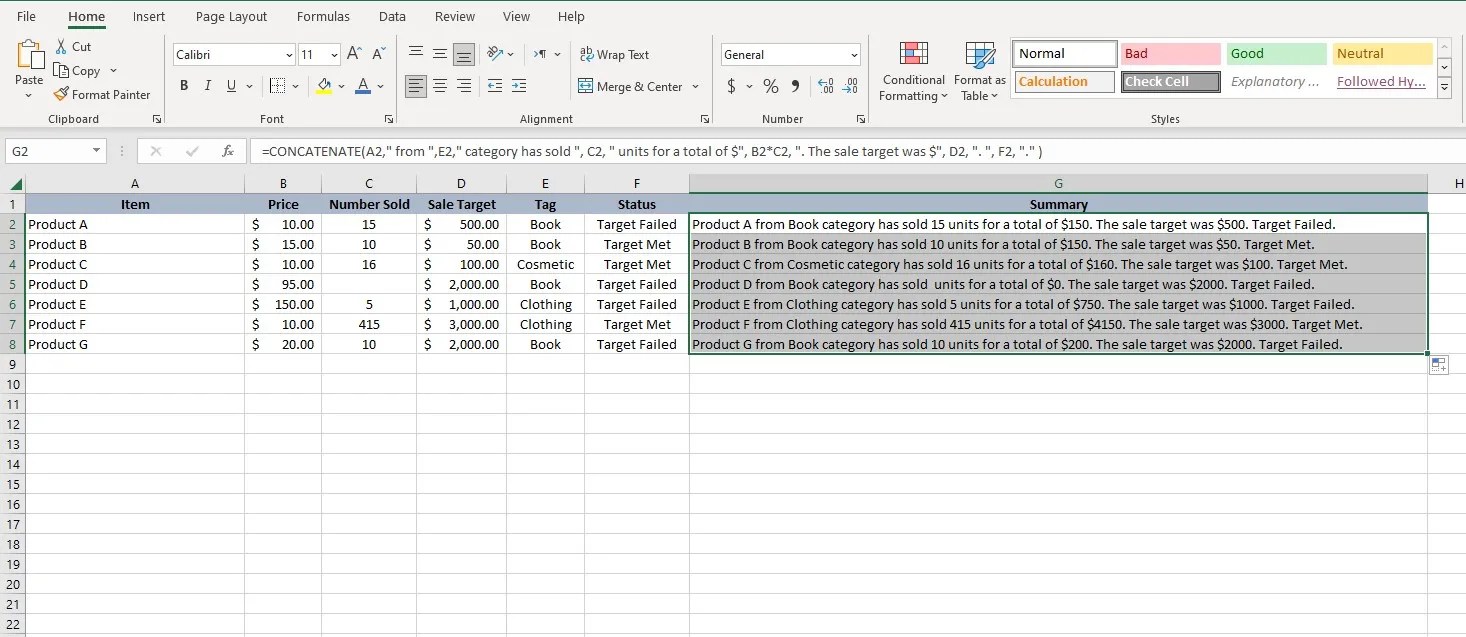This screenshot has width=1466, height=637.
Task: Click the Insert Function fx icon
Action: (x=228, y=150)
